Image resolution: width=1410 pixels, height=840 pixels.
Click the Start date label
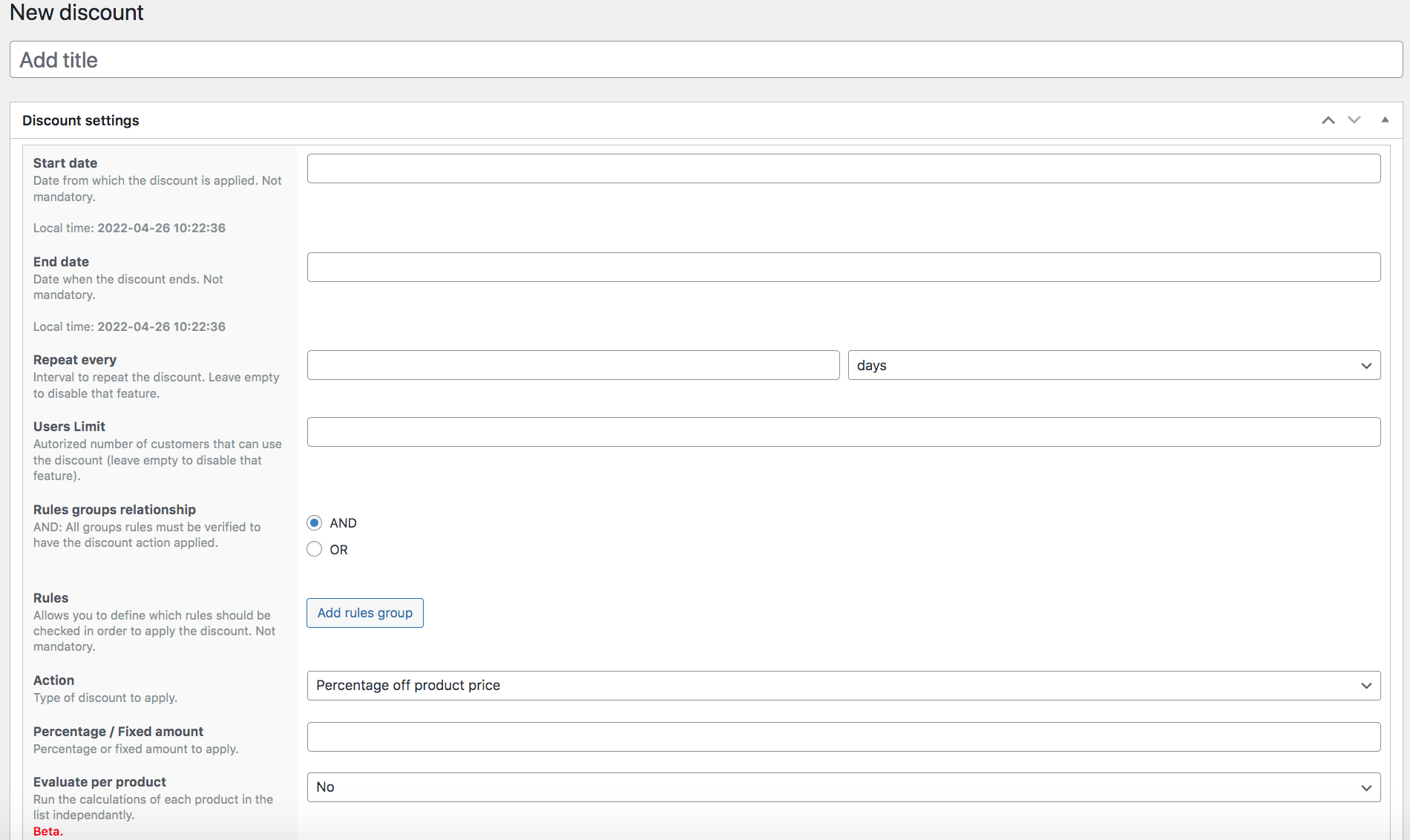coord(65,163)
